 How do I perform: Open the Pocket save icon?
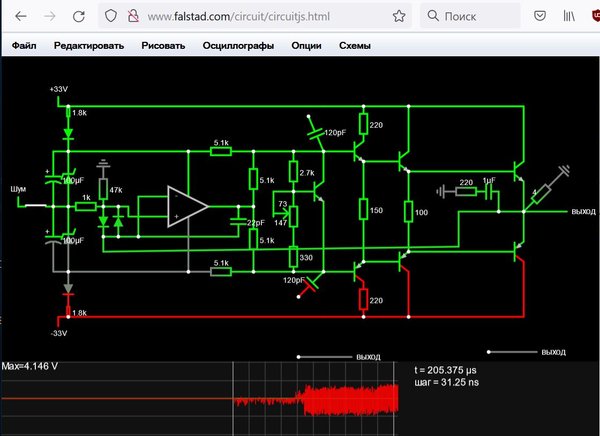(540, 16)
